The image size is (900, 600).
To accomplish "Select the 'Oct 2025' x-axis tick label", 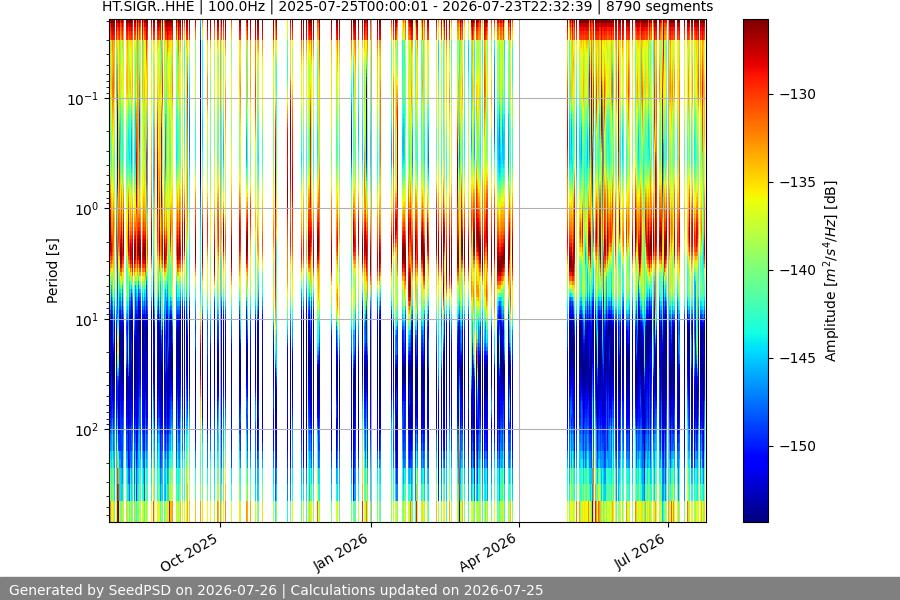I will pos(189,552).
